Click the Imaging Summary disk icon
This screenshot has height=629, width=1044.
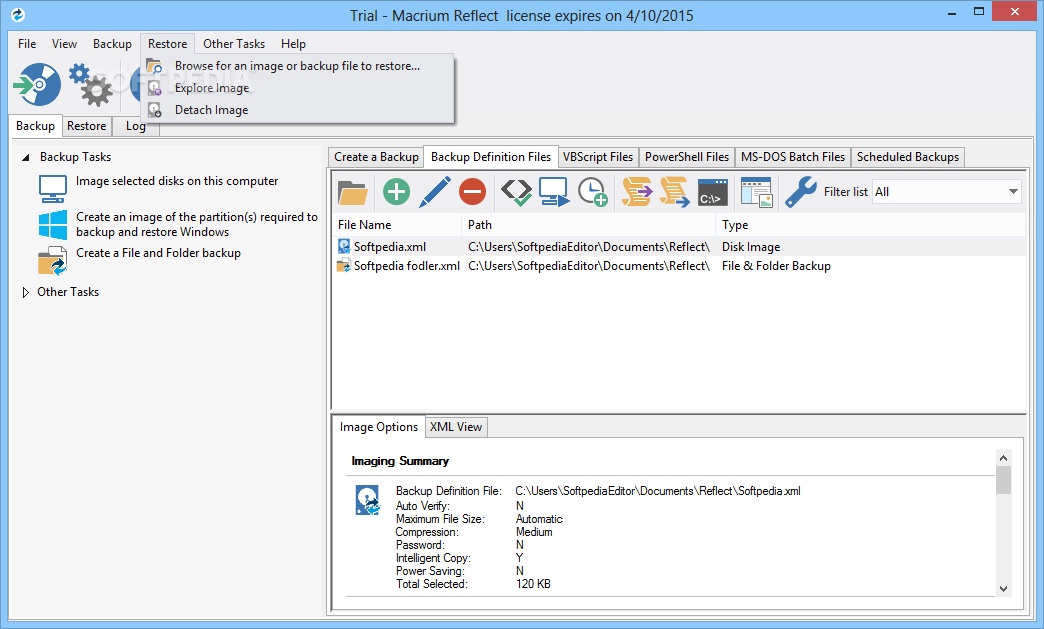tap(368, 500)
